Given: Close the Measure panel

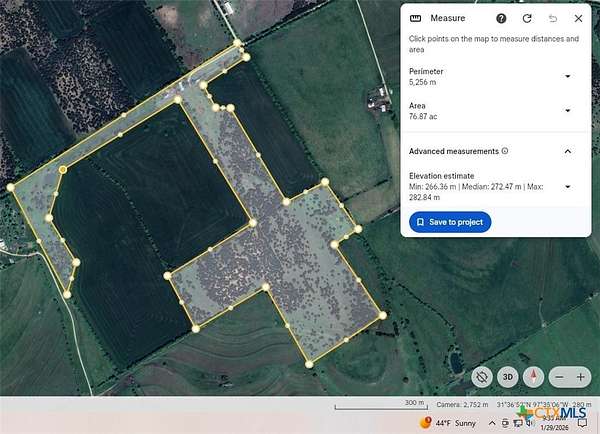Looking at the screenshot, I should [x=578, y=18].
